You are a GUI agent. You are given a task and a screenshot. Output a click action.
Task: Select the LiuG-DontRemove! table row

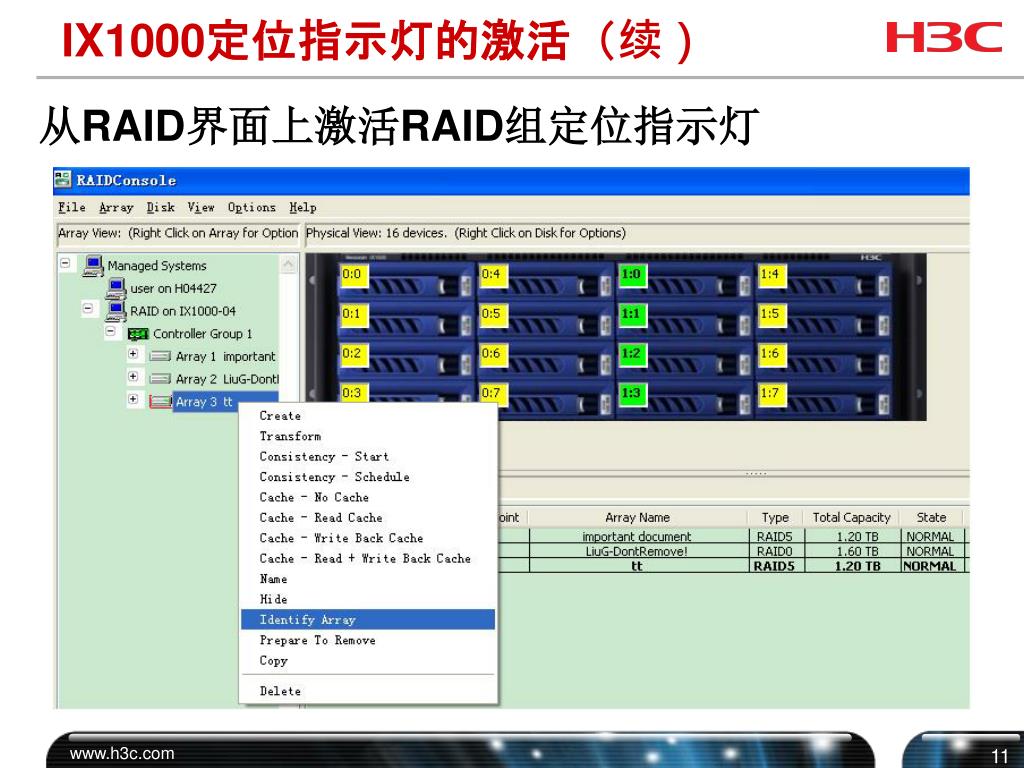[x=733, y=551]
